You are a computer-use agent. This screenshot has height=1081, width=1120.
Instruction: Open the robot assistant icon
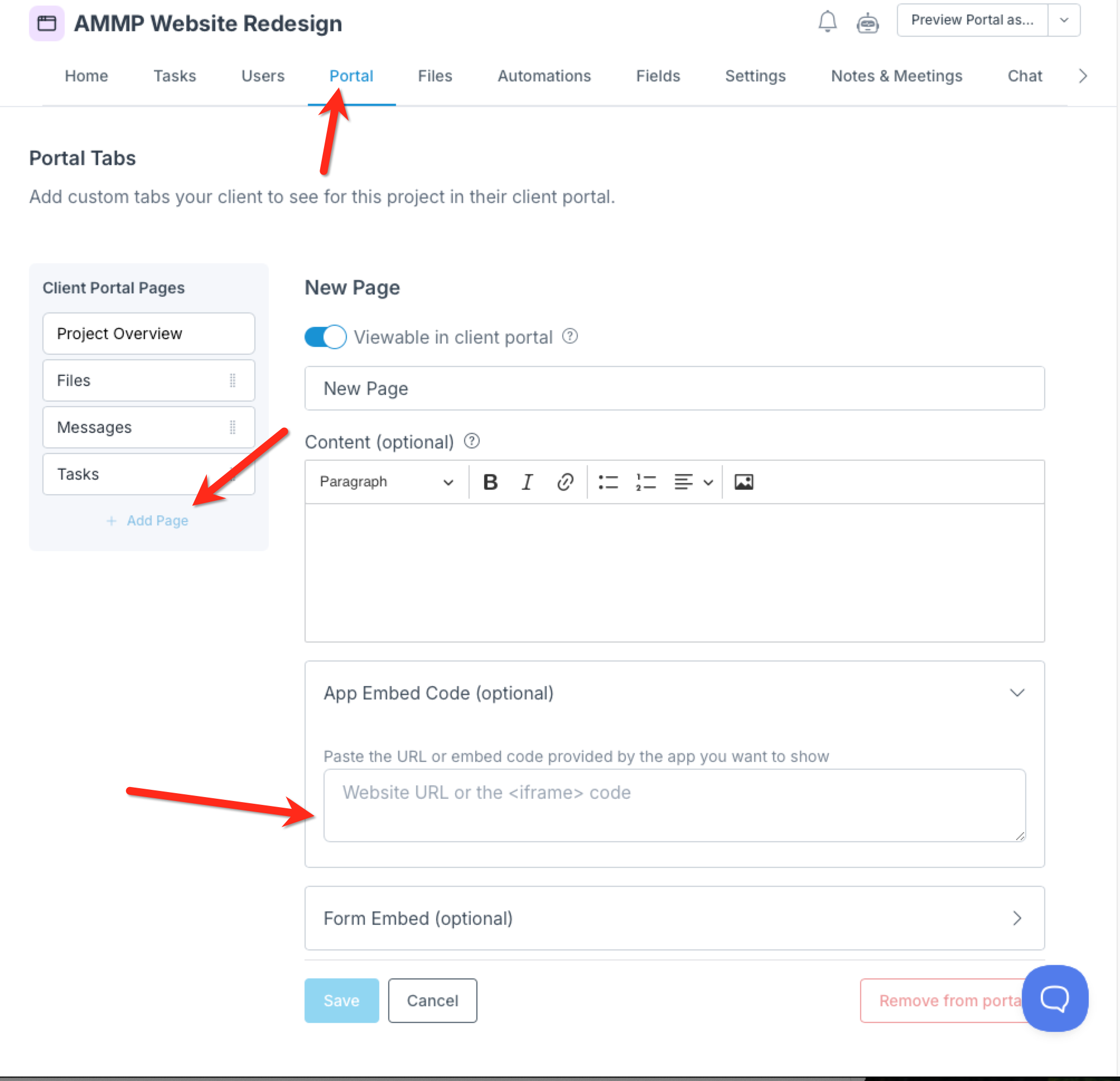pos(867,23)
